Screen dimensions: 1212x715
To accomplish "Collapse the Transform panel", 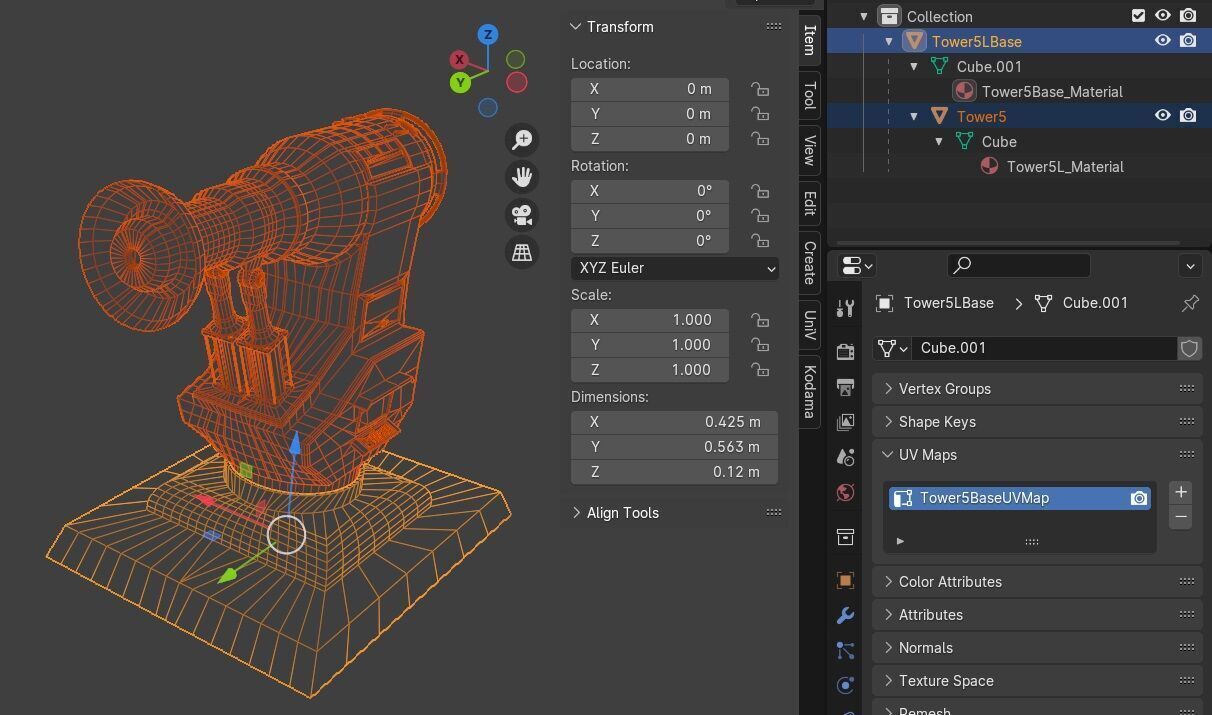I will pos(576,27).
